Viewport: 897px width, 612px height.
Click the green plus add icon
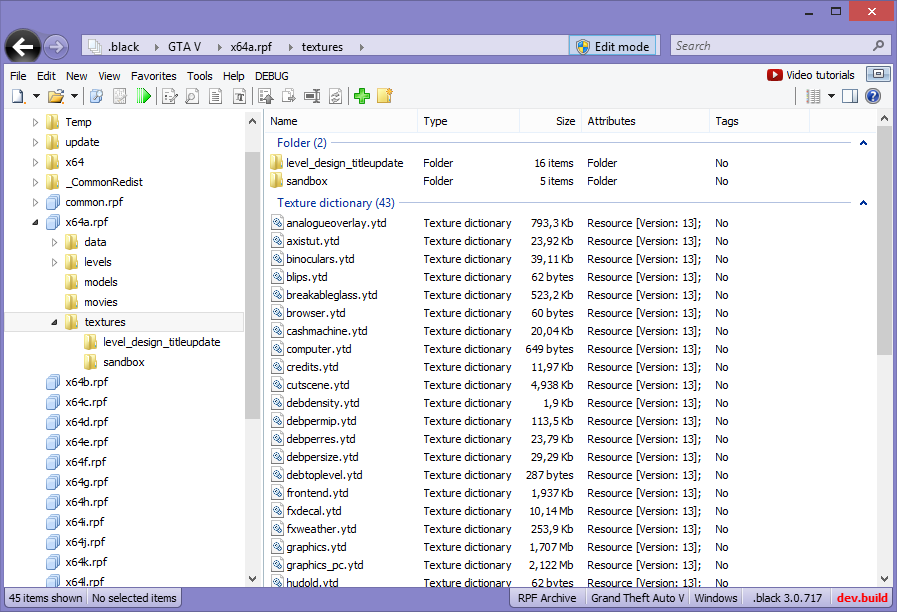362,96
